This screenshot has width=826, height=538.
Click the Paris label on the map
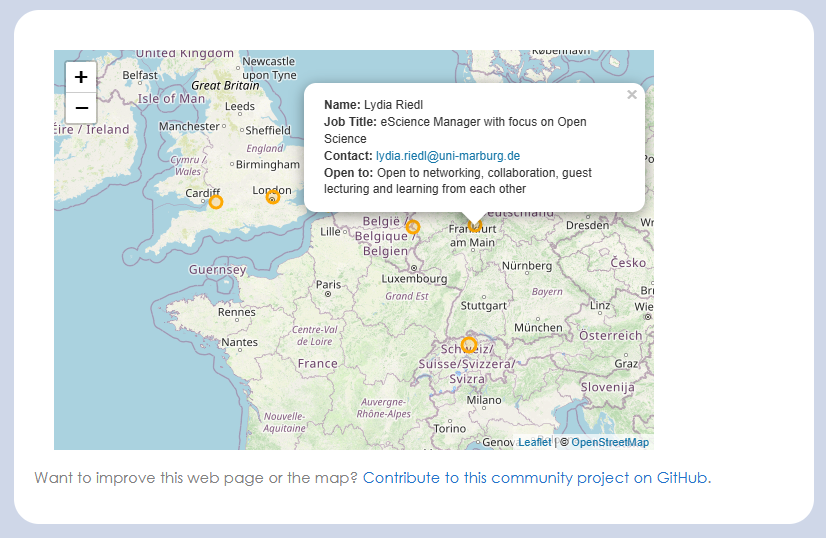point(328,285)
